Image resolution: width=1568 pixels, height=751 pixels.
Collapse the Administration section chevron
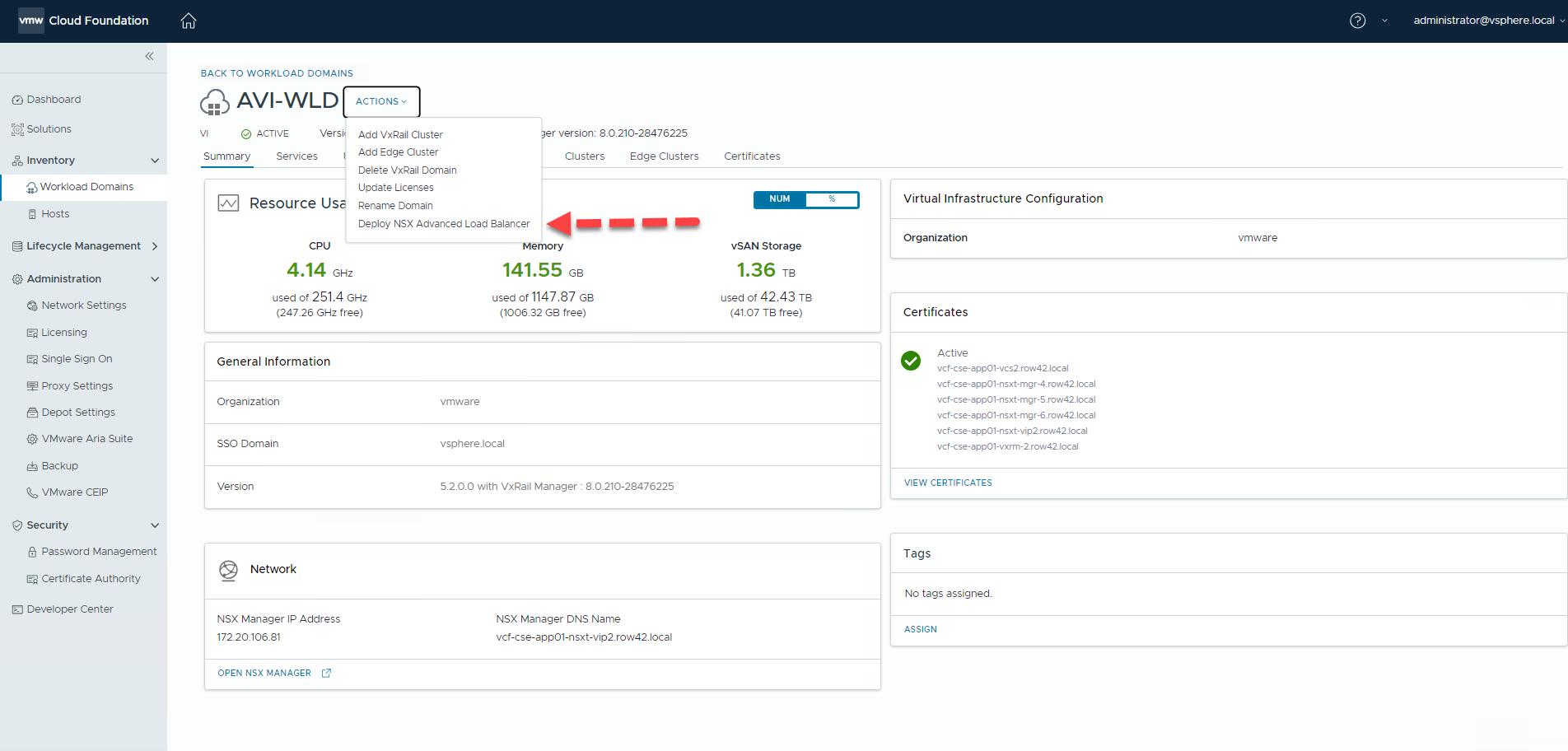pos(155,279)
